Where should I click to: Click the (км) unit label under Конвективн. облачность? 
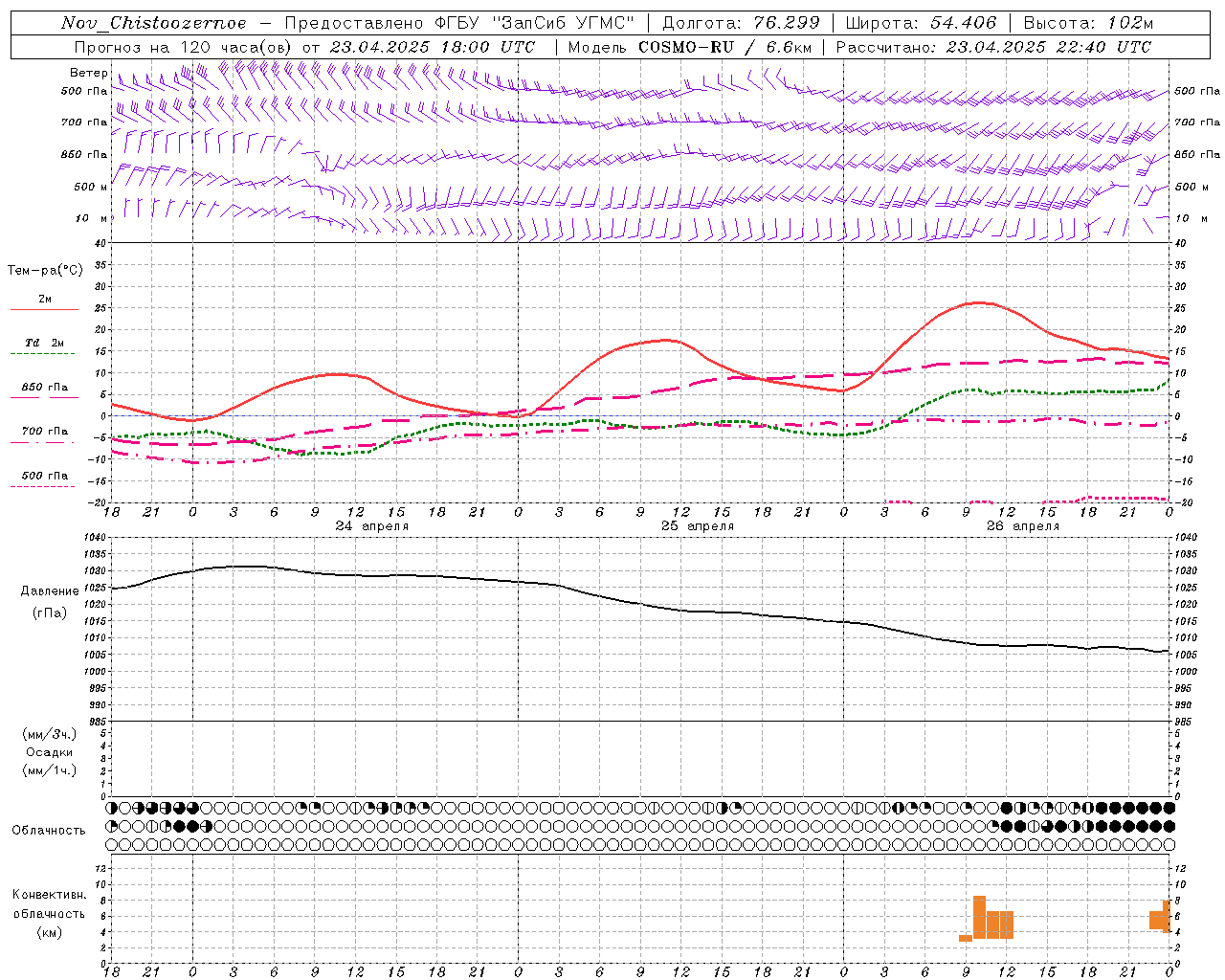[49, 932]
